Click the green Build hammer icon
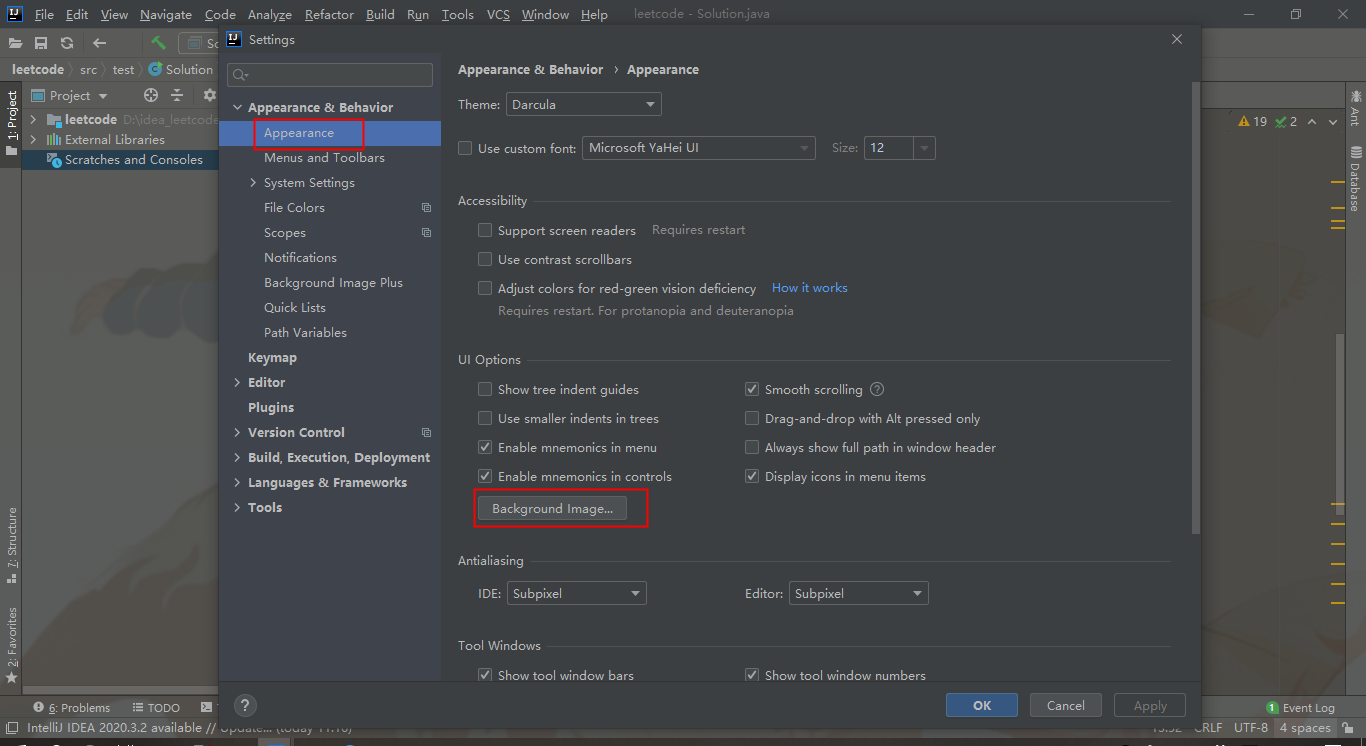This screenshot has width=1366, height=746. point(158,43)
